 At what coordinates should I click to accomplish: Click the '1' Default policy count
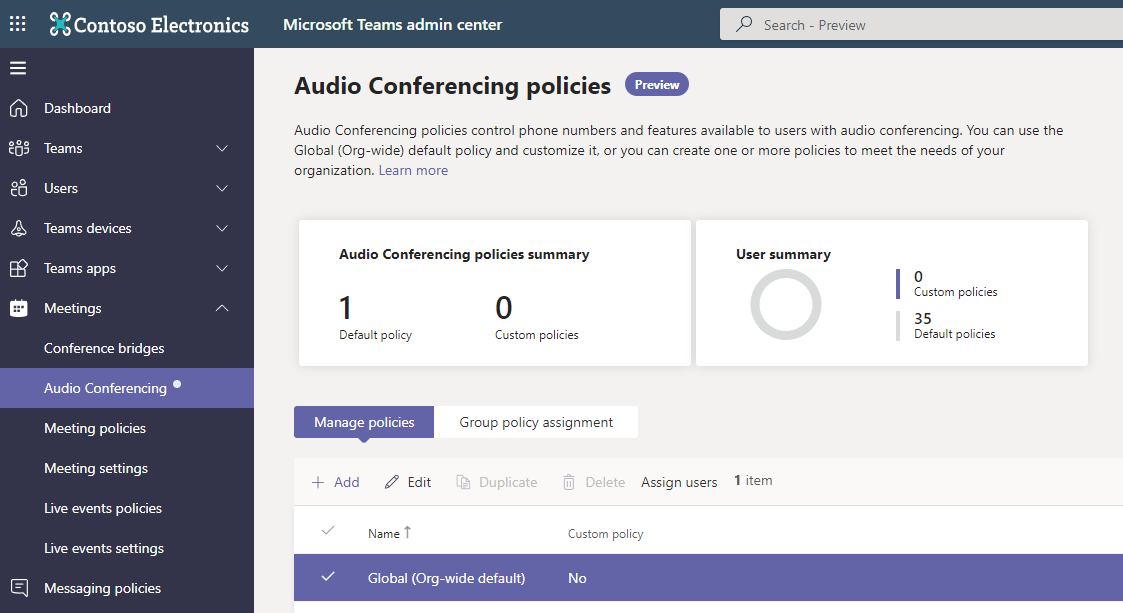[x=345, y=308]
